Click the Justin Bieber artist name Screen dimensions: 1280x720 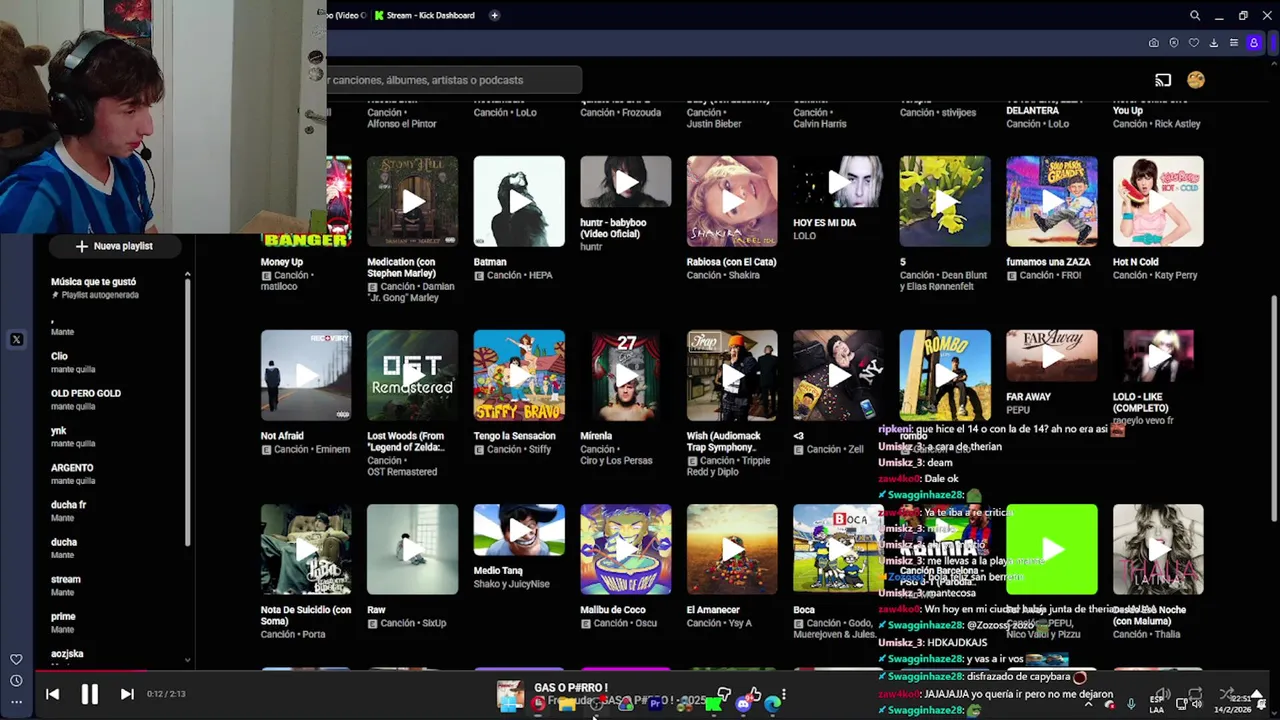(716, 124)
